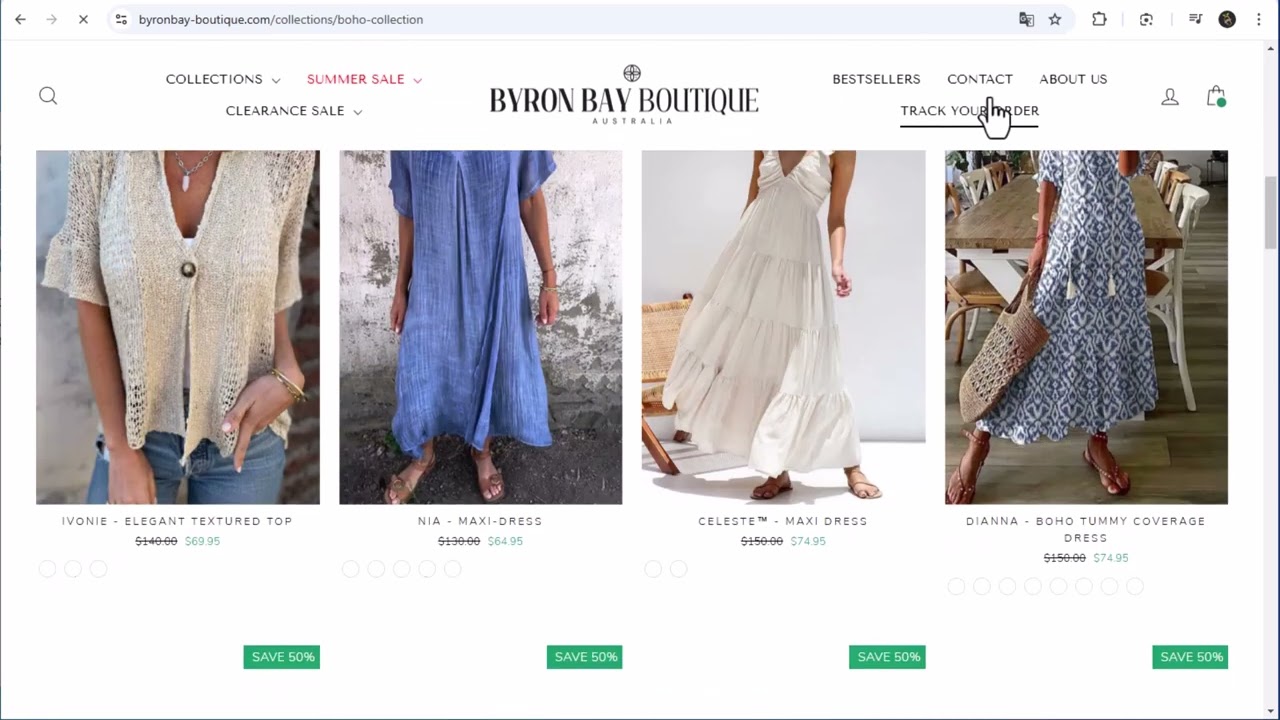Select second color swatch under Celeste dress

678,569
